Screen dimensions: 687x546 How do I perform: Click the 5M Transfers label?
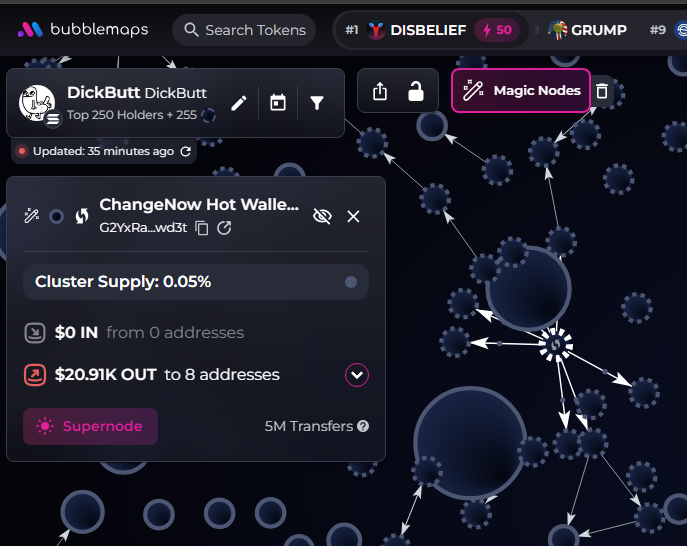coord(309,426)
